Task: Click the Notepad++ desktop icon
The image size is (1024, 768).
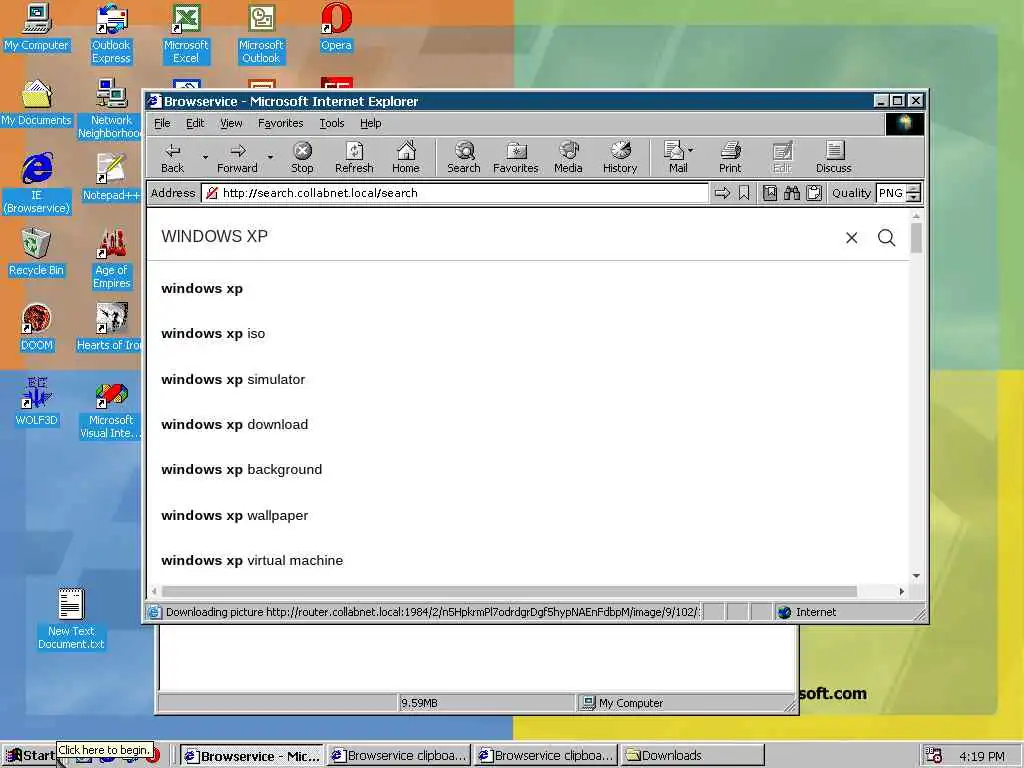Action: (111, 177)
